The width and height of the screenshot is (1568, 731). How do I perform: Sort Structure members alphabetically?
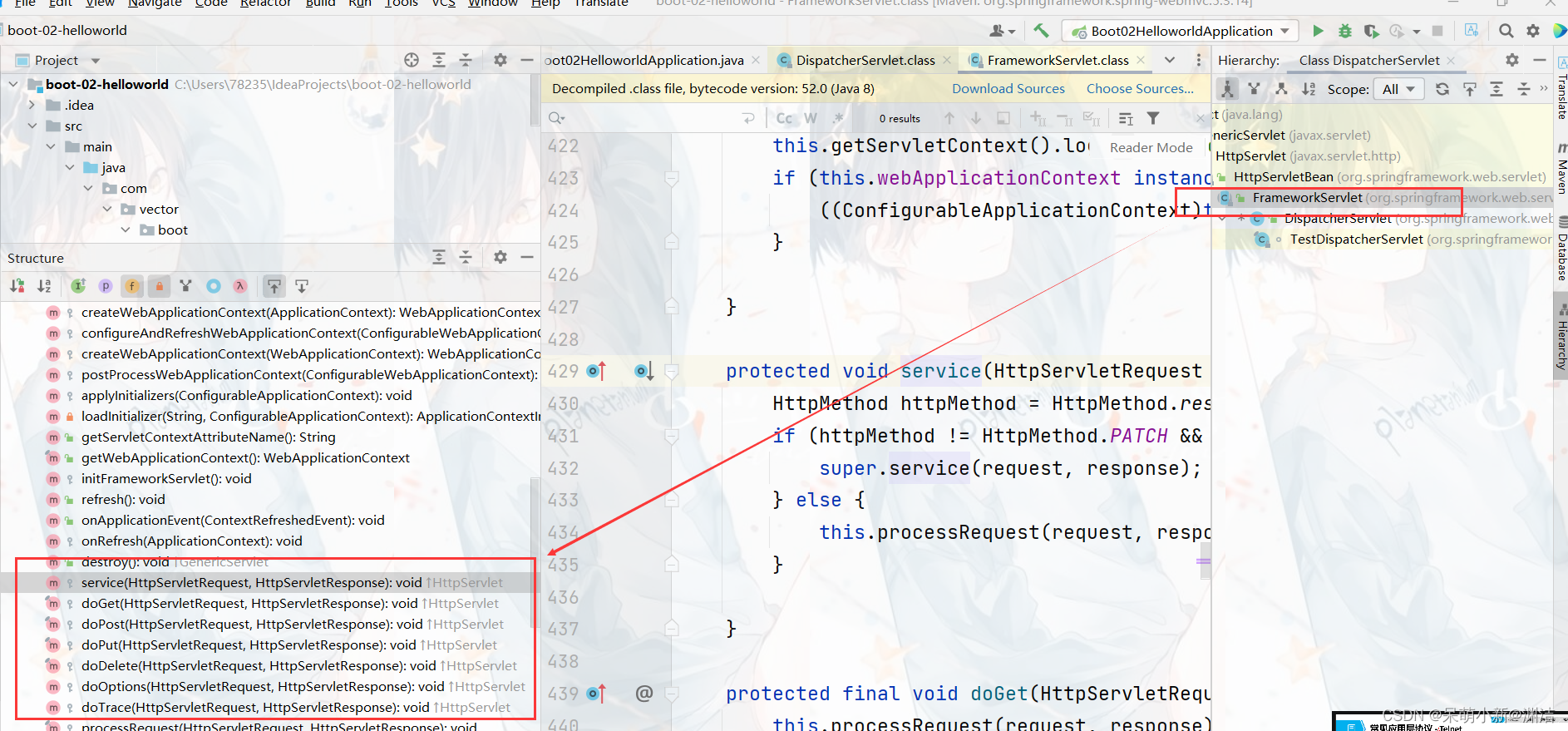(x=44, y=286)
